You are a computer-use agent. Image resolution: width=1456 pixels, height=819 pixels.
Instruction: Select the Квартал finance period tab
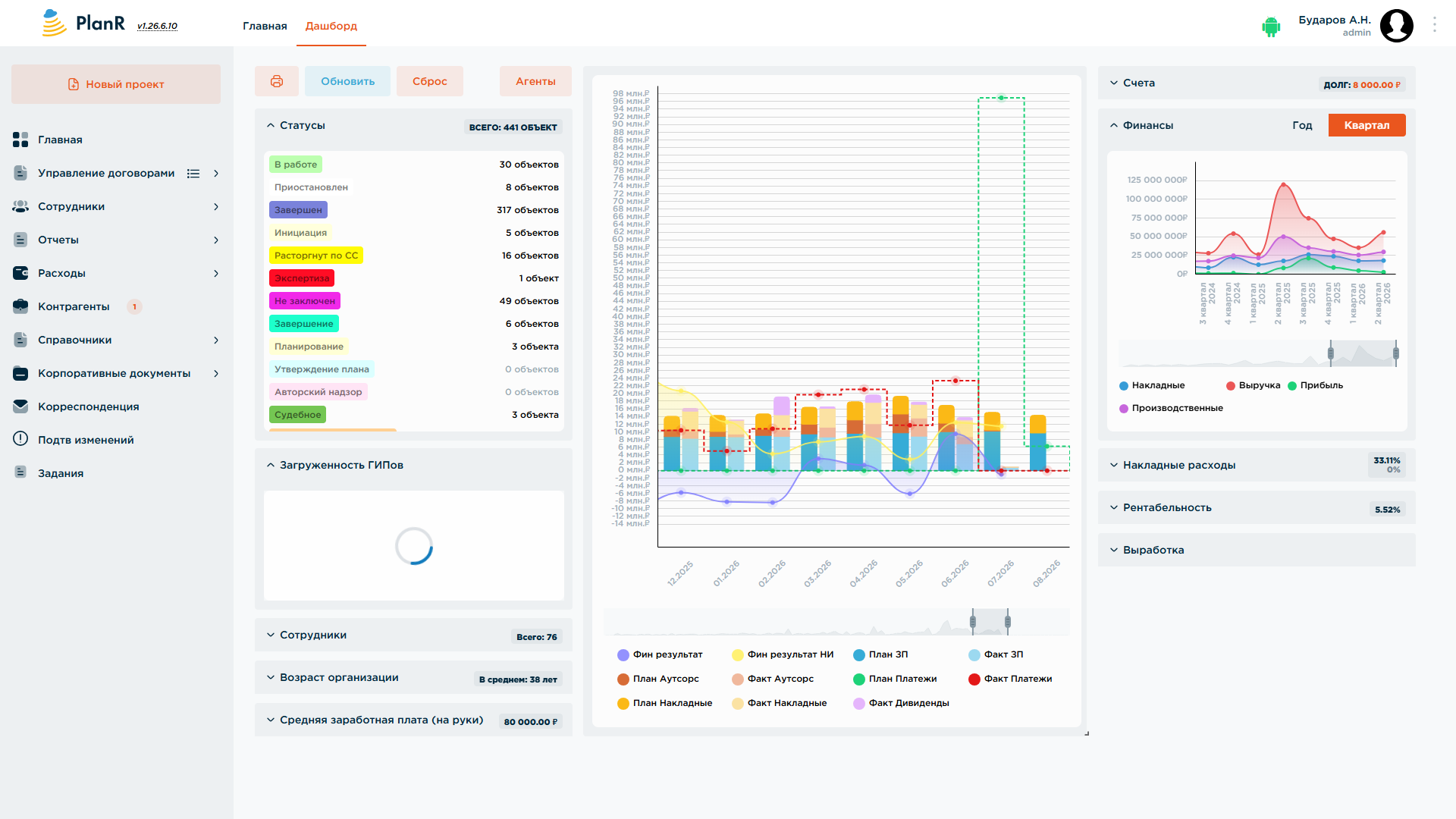coord(1367,125)
